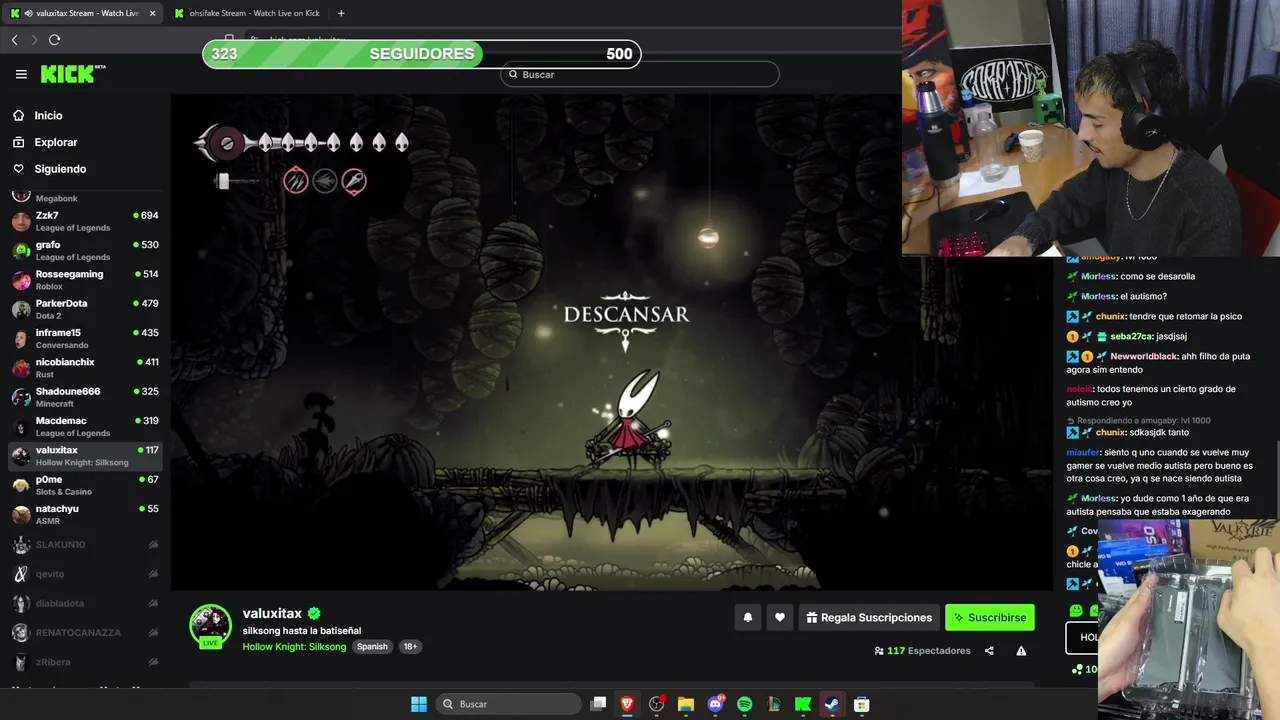Screen dimensions: 1280x720
Task: Open League of Legends from taskbar
Action: (x=773, y=704)
